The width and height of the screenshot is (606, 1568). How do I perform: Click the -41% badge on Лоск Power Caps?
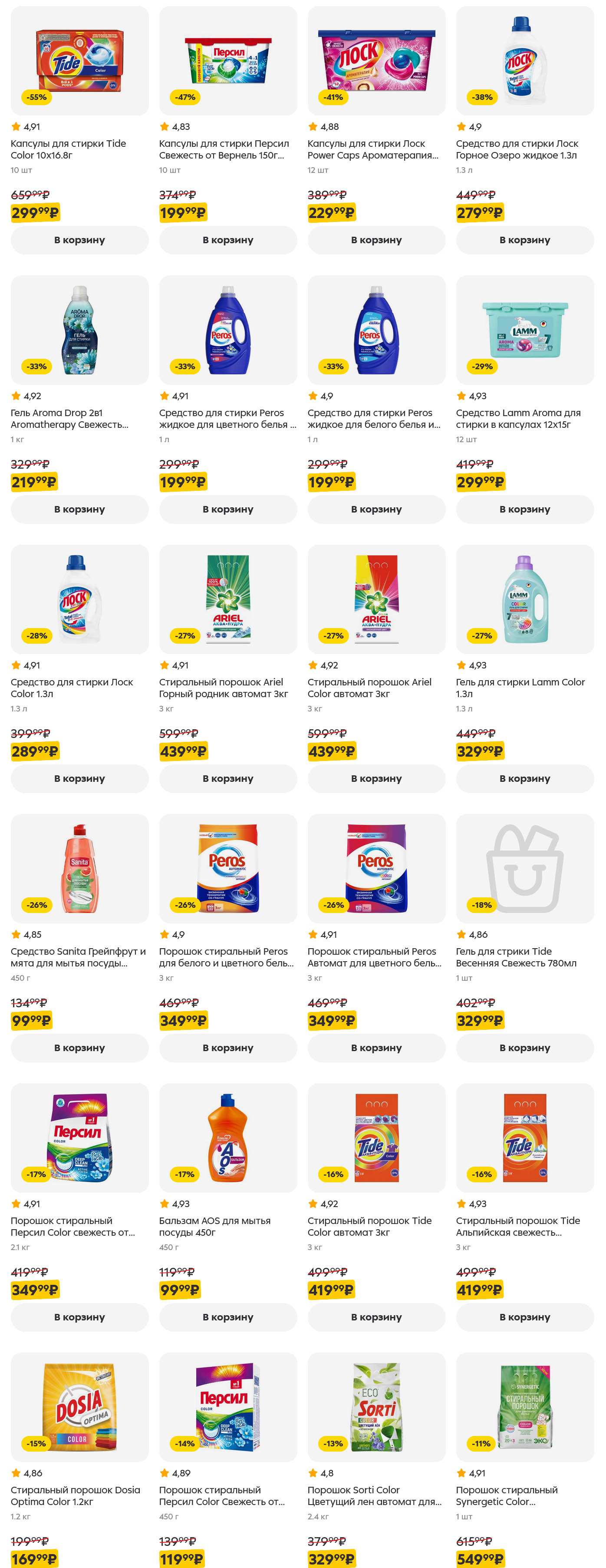[x=333, y=97]
